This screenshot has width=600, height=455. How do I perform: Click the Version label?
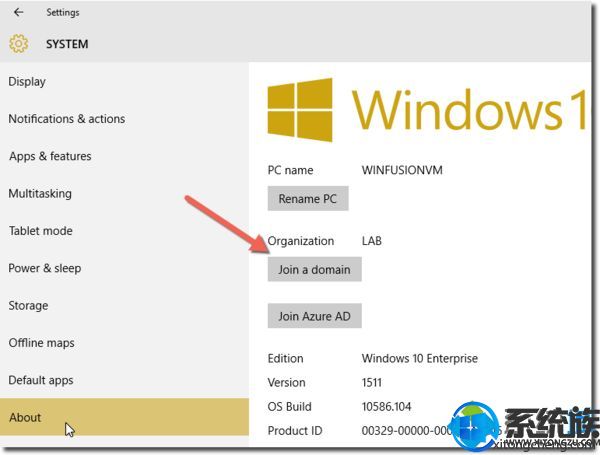coord(286,383)
